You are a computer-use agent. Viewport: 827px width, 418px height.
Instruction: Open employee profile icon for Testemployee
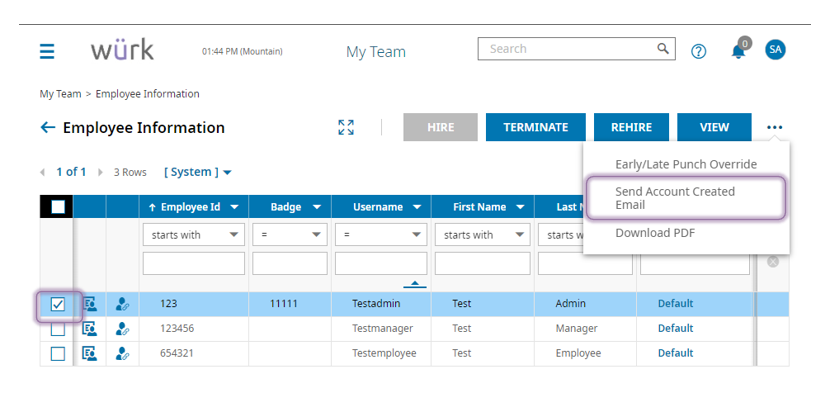click(x=90, y=353)
